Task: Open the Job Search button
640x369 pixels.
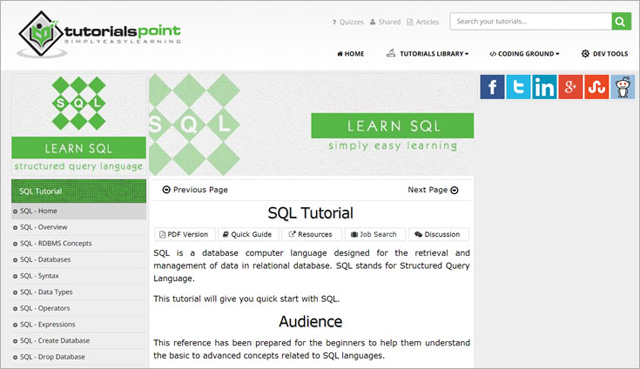Action: [375, 234]
